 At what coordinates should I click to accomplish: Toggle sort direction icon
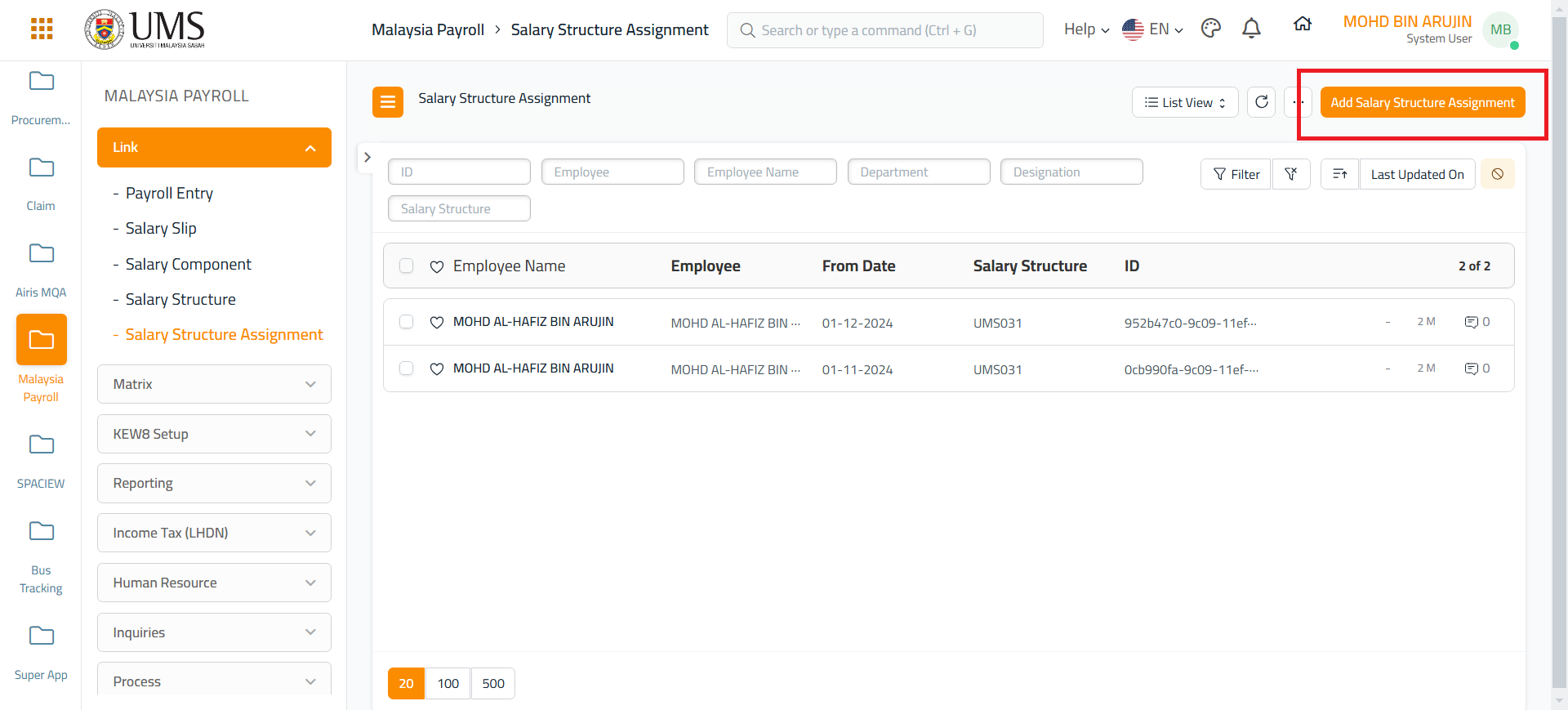coord(1340,174)
